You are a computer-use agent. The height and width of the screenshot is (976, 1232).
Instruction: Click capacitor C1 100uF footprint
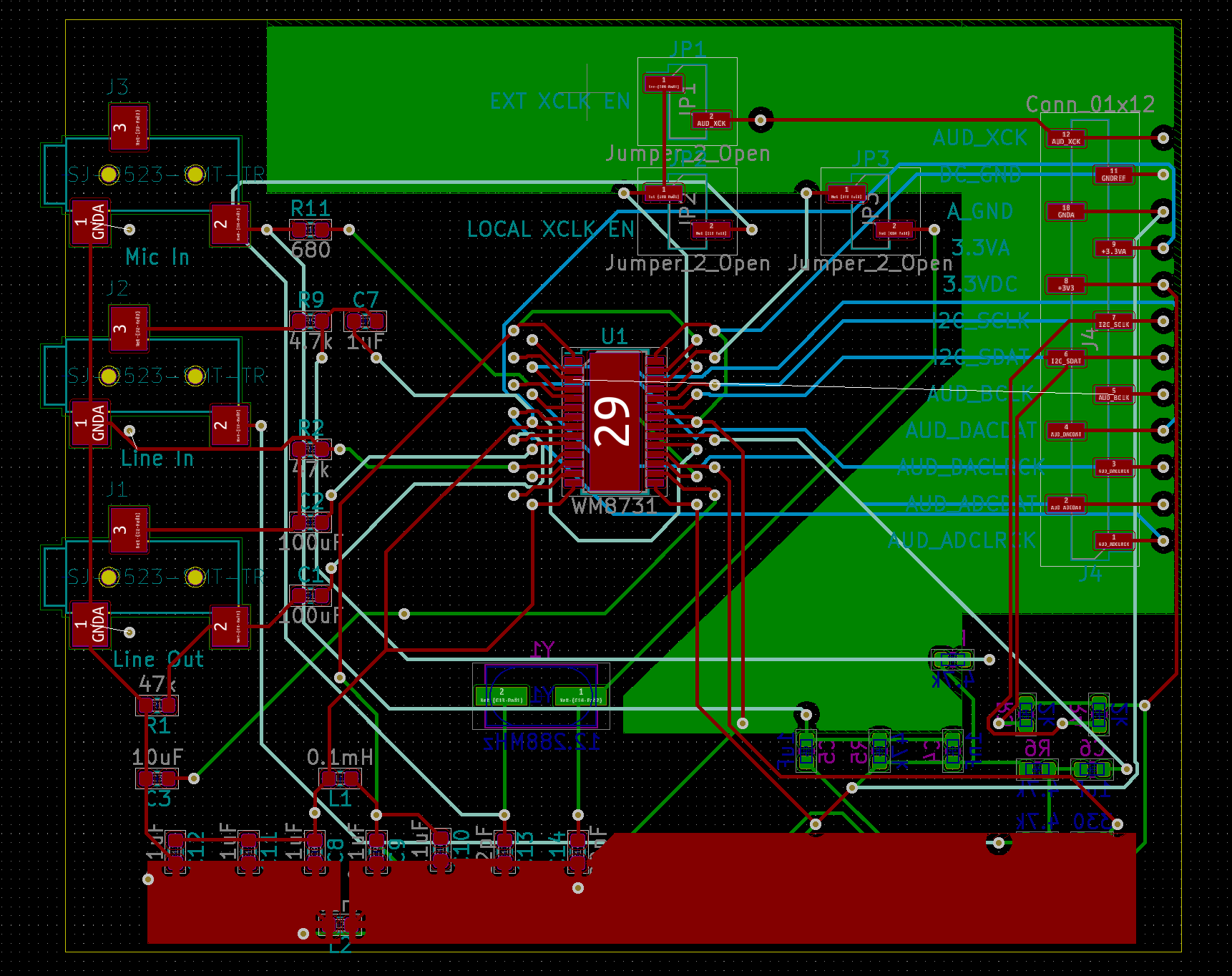[x=310, y=595]
